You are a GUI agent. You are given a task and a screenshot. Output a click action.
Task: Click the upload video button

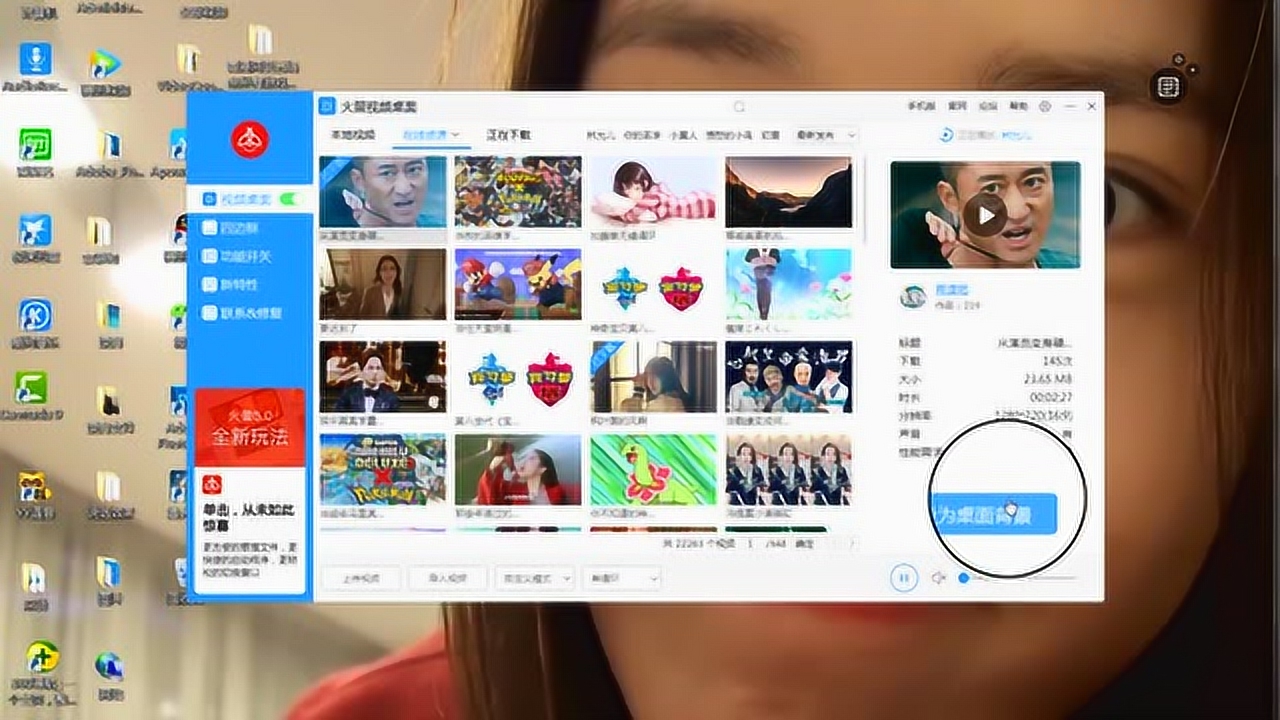point(360,577)
